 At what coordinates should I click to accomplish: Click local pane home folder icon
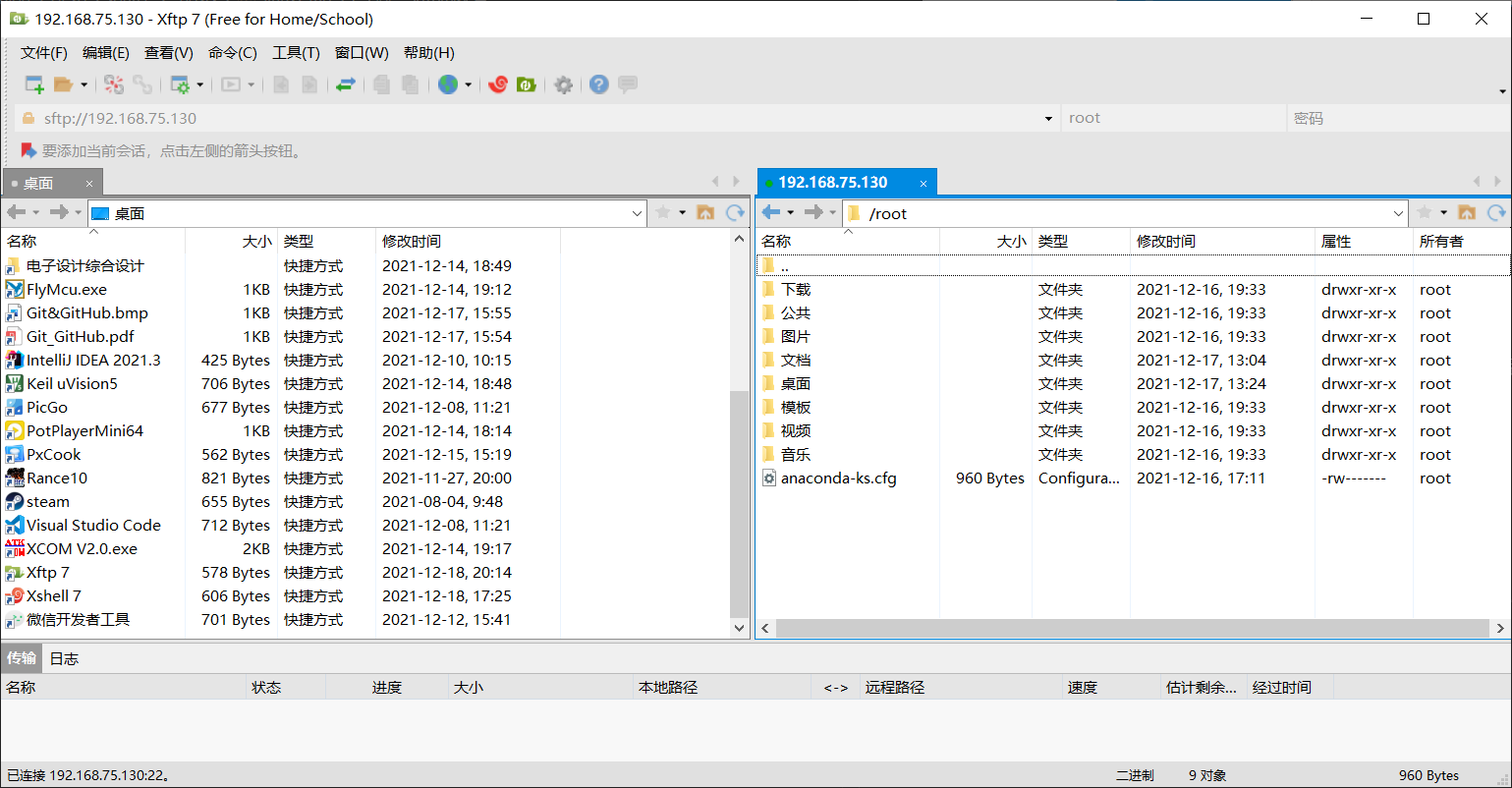click(x=705, y=212)
